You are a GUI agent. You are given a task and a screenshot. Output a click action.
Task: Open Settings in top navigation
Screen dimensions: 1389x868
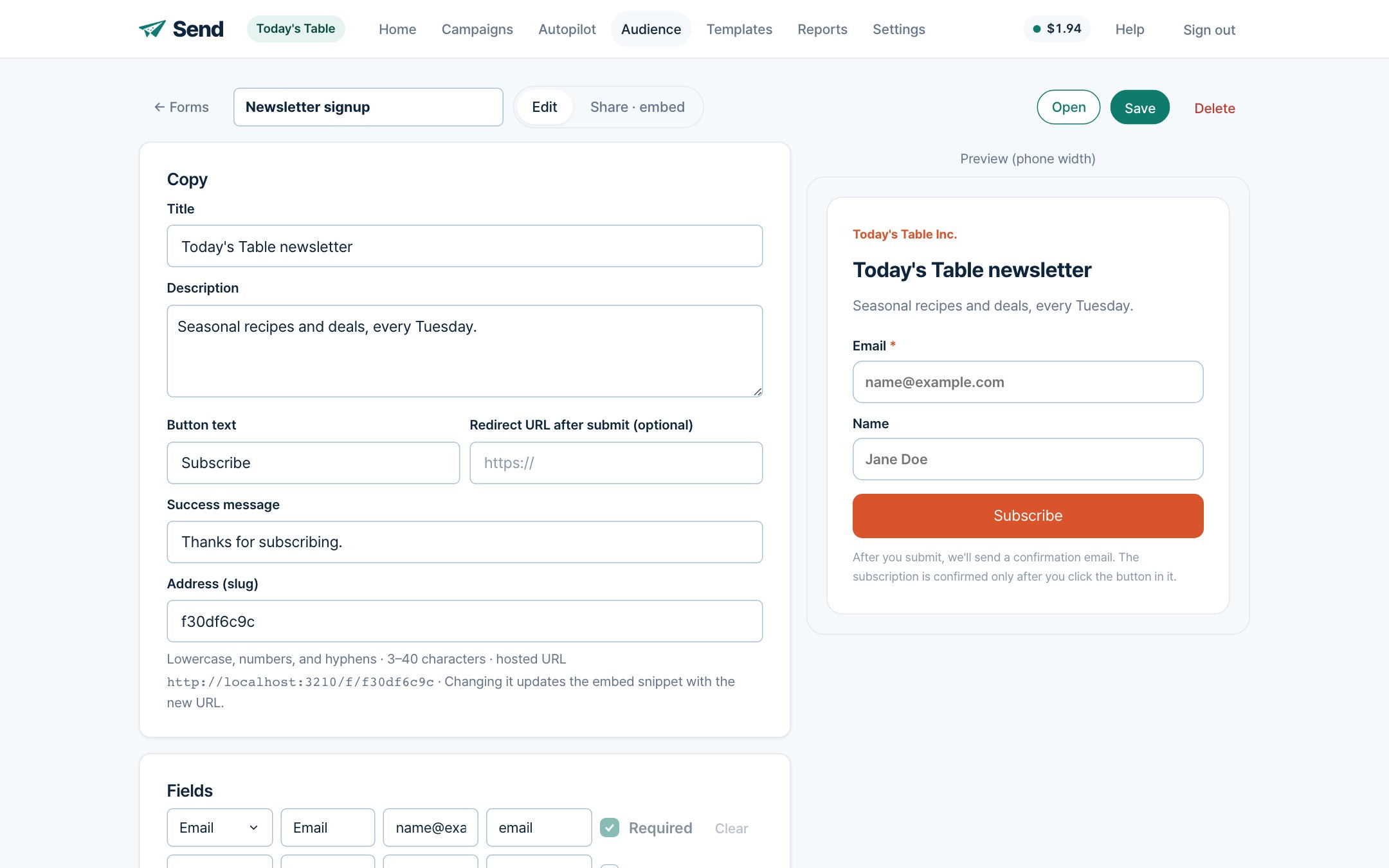coord(898,30)
